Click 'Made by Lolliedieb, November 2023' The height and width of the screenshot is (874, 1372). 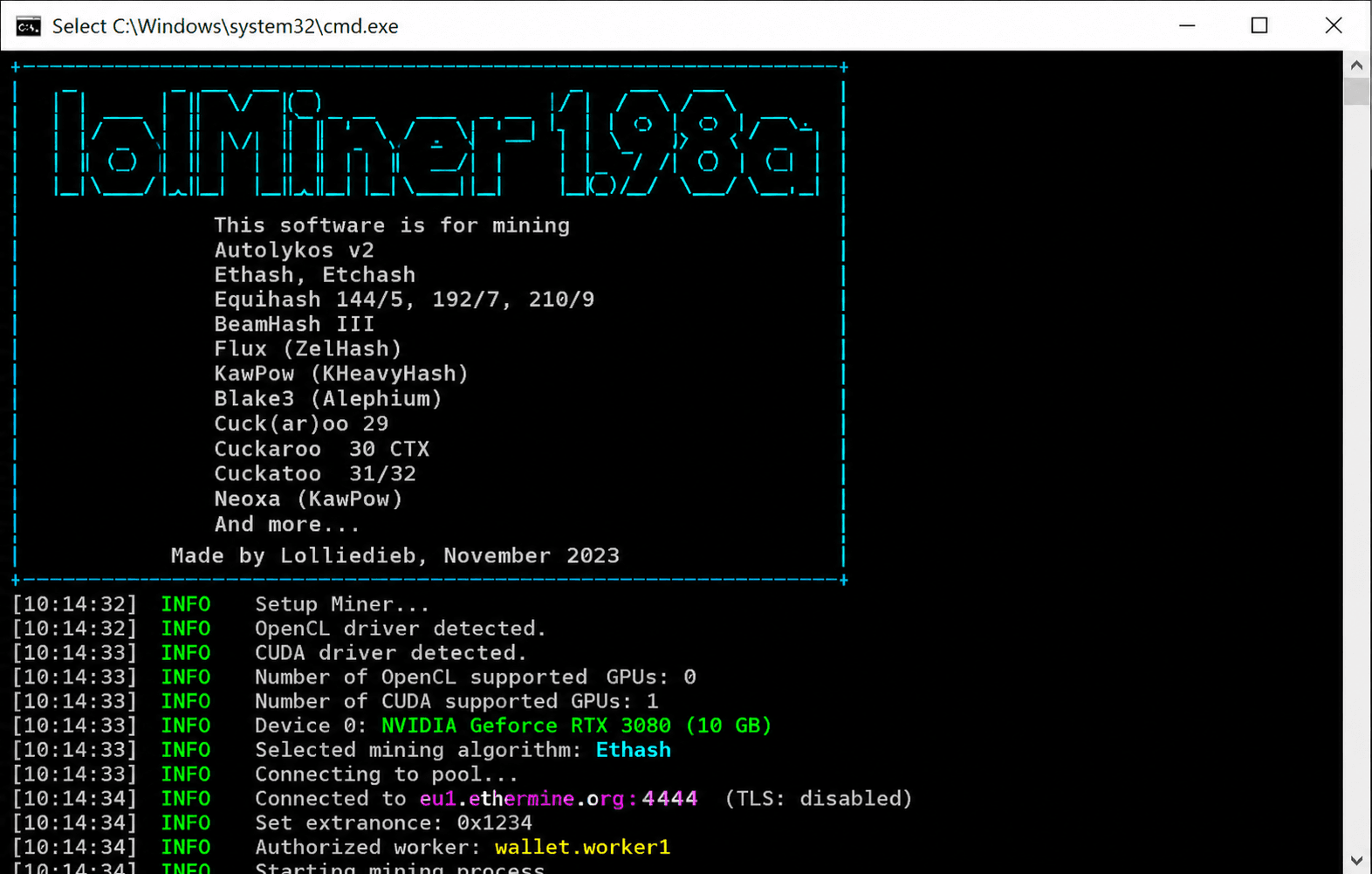(x=395, y=556)
